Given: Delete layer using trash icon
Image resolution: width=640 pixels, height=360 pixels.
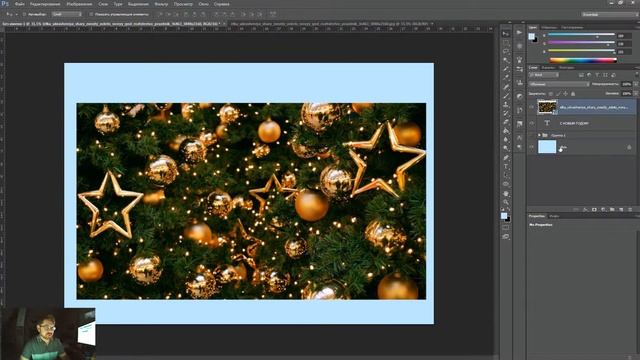Looking at the screenshot, I should click(630, 209).
